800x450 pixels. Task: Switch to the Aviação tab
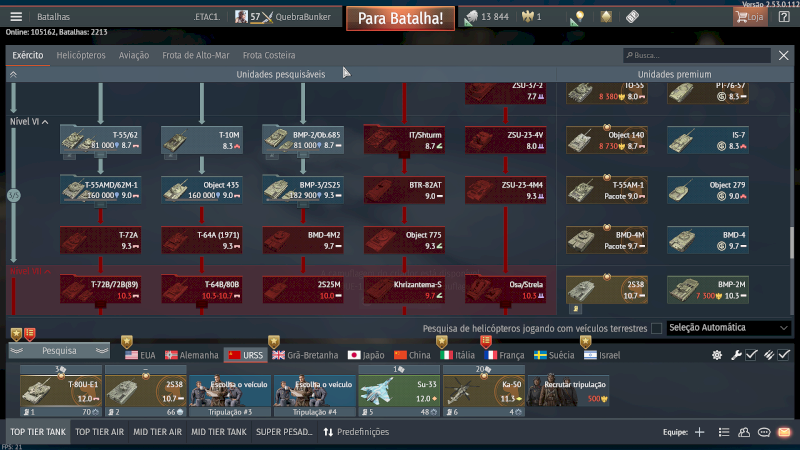click(134, 55)
